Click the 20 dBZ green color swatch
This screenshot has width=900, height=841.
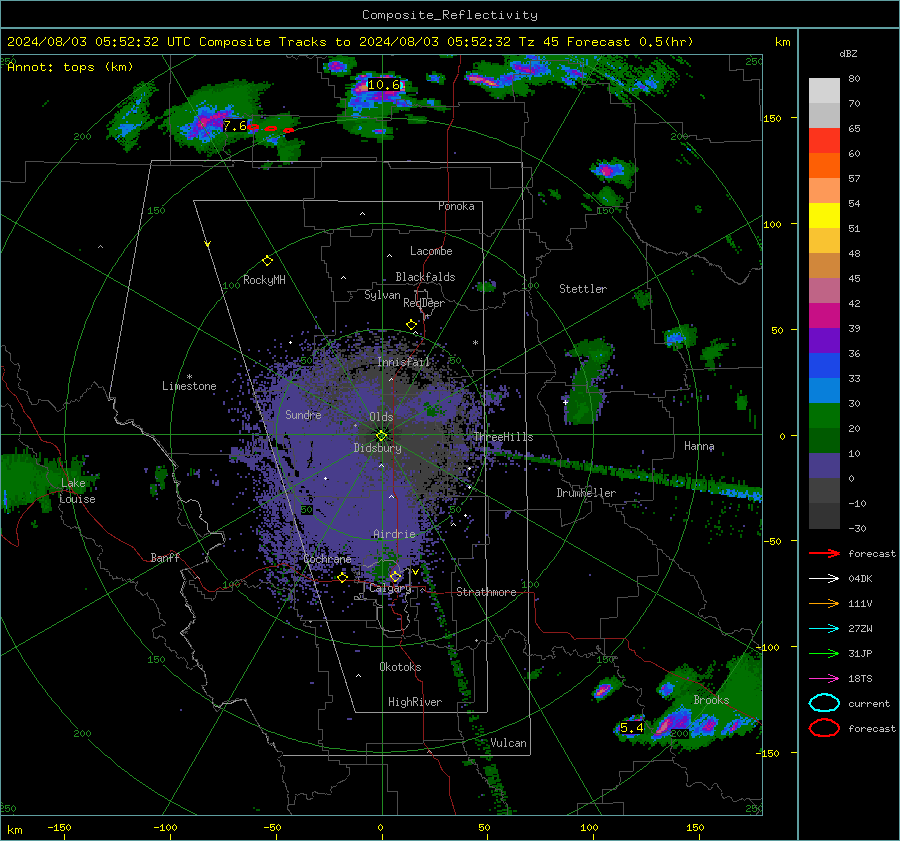click(824, 415)
